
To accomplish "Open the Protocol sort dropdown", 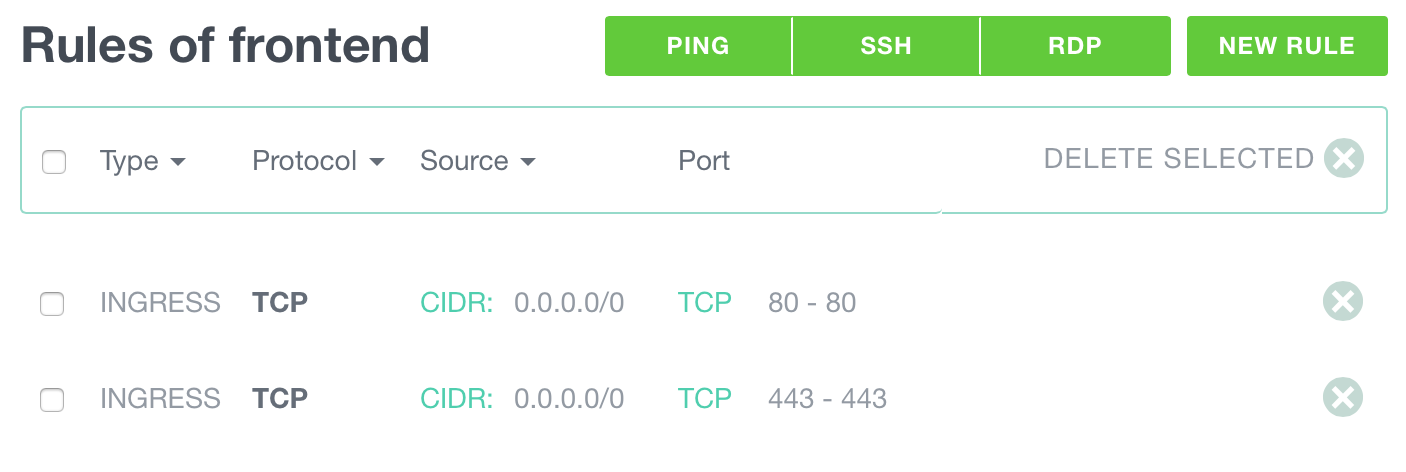I will click(318, 161).
